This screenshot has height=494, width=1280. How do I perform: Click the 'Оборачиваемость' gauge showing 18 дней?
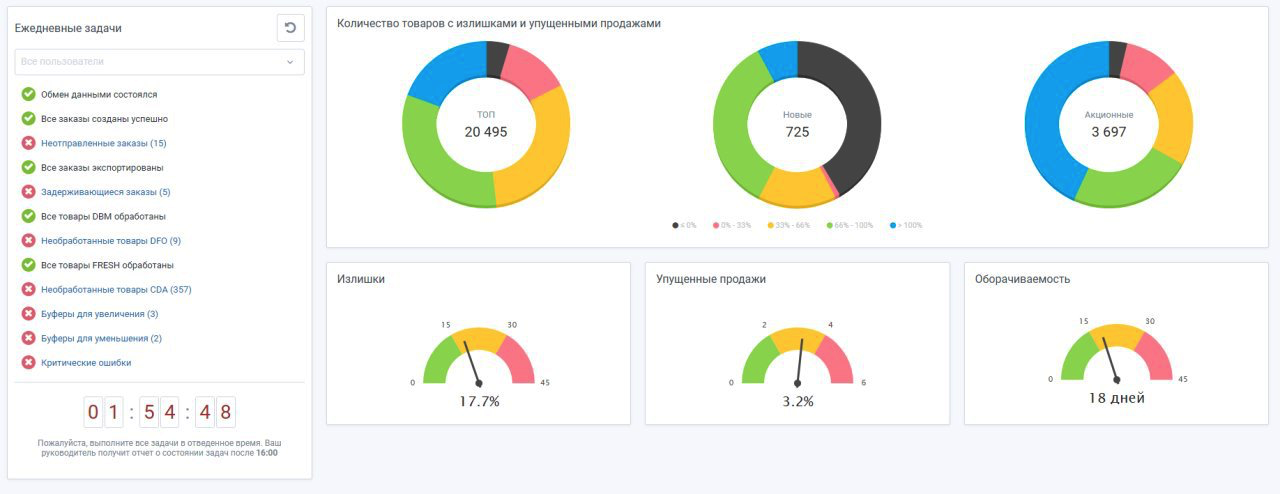click(1116, 360)
